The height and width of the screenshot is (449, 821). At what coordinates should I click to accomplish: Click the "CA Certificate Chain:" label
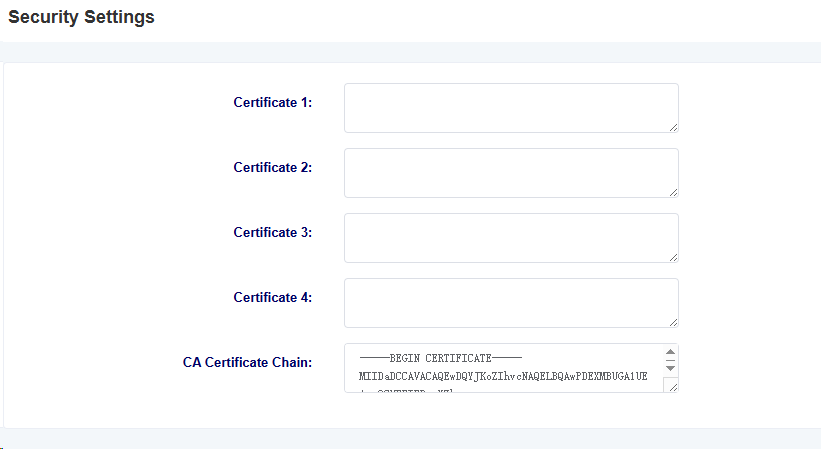click(247, 362)
